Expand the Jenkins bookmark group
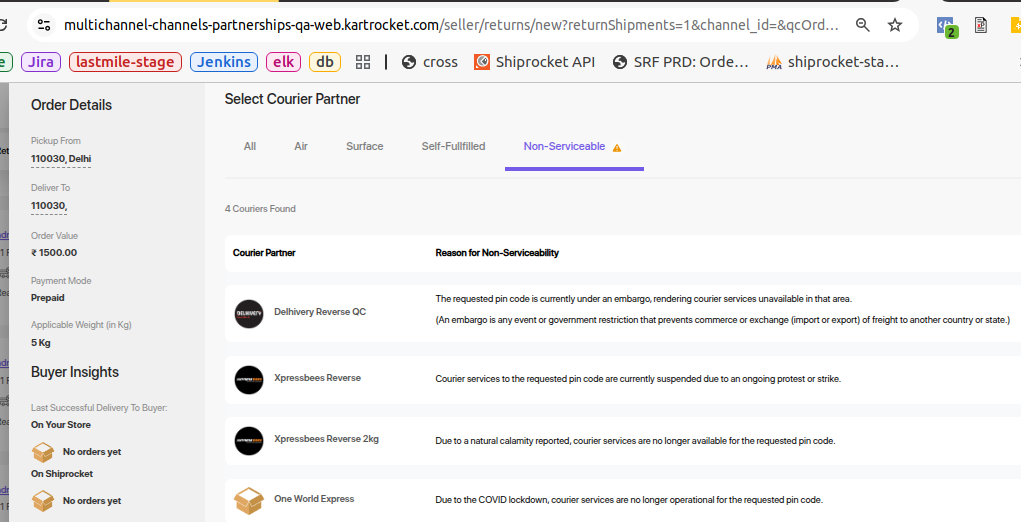Image resolution: width=1021 pixels, height=522 pixels. pyautogui.click(x=224, y=62)
